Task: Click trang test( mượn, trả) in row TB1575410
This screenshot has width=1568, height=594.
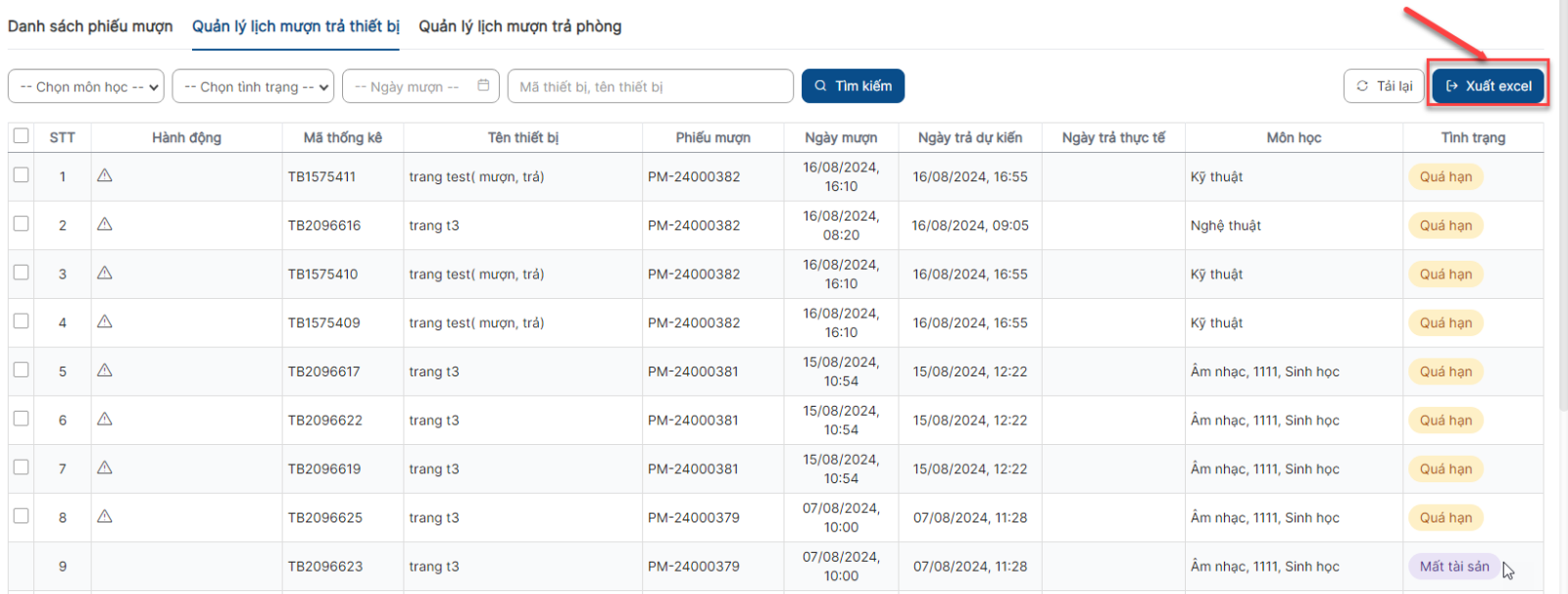Action: 476,274
